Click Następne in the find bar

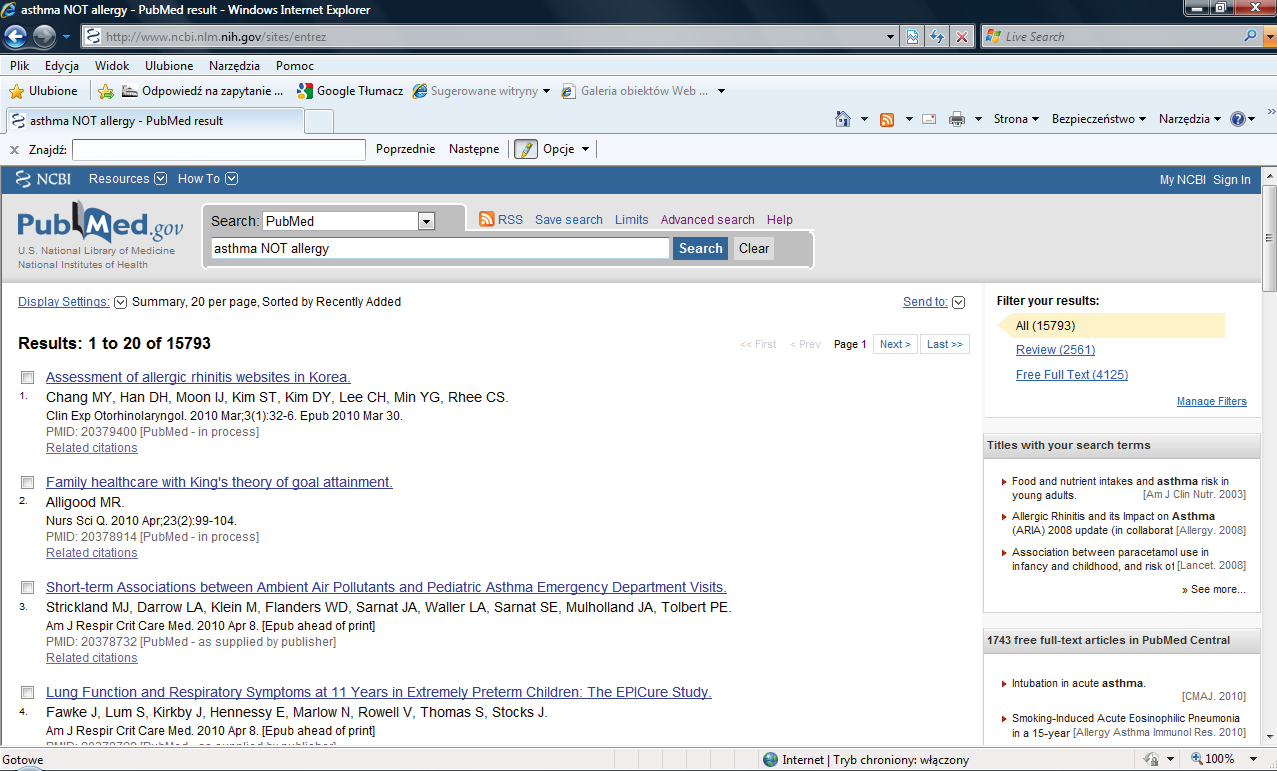point(474,149)
